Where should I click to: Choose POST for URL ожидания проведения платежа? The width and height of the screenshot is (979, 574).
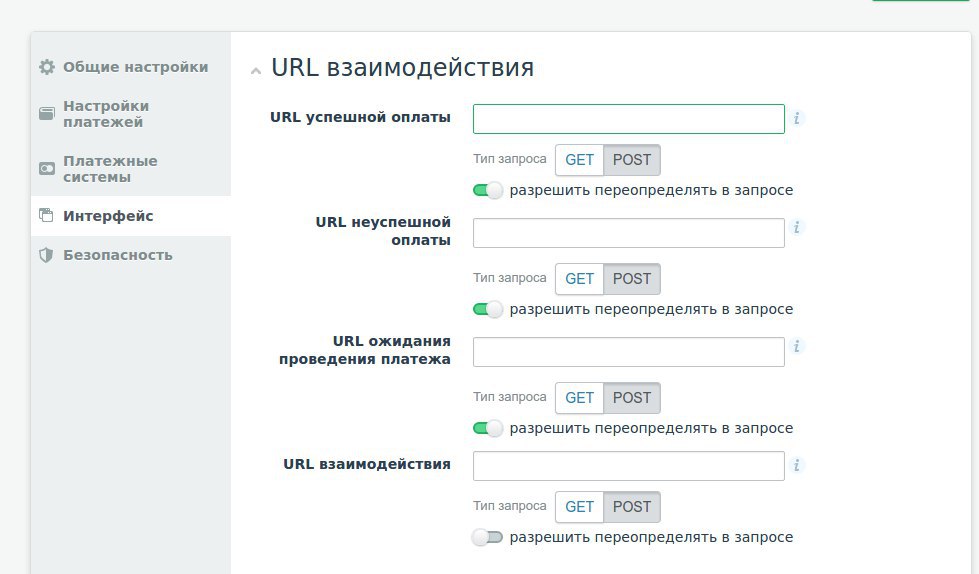point(632,398)
